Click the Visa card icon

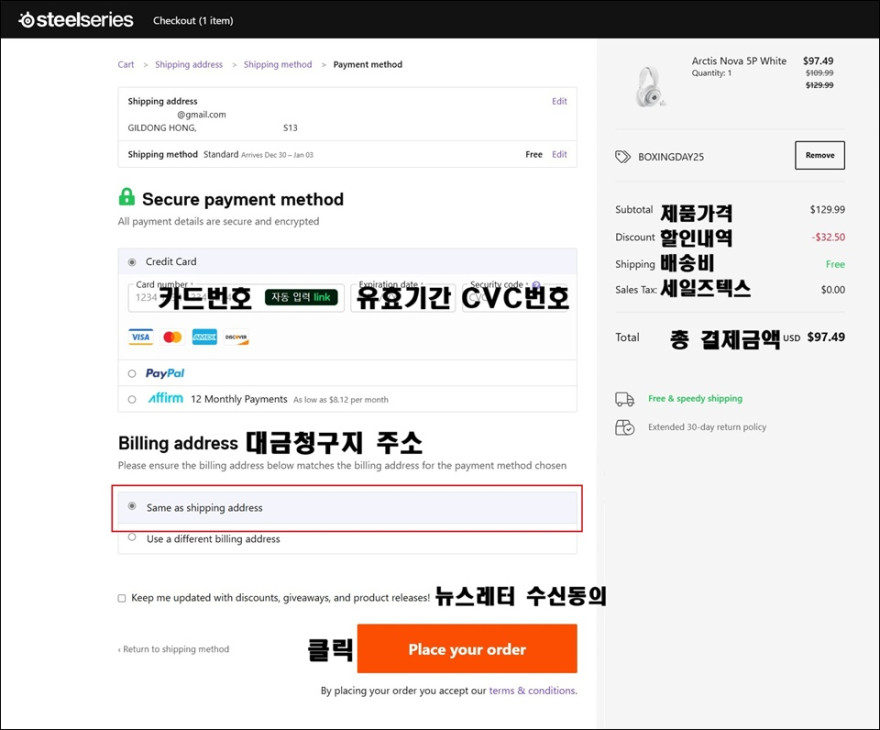pyautogui.click(x=140, y=337)
